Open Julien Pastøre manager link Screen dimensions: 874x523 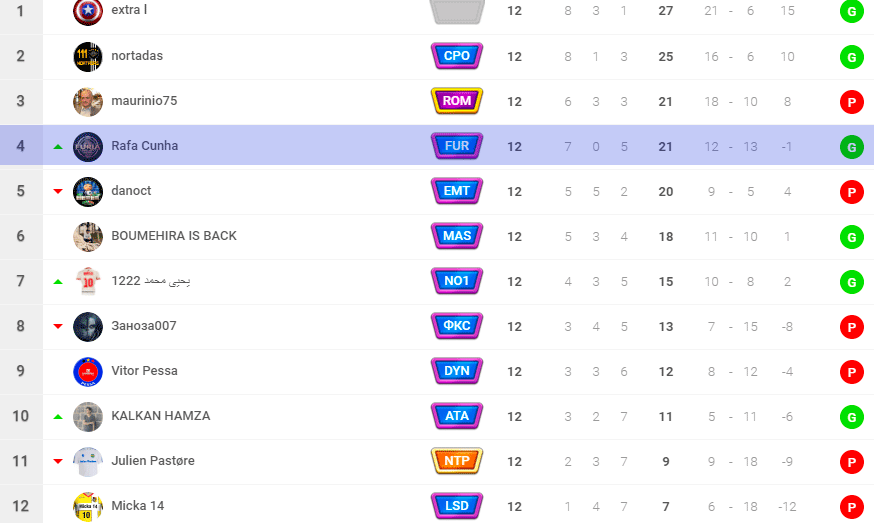[x=153, y=461]
